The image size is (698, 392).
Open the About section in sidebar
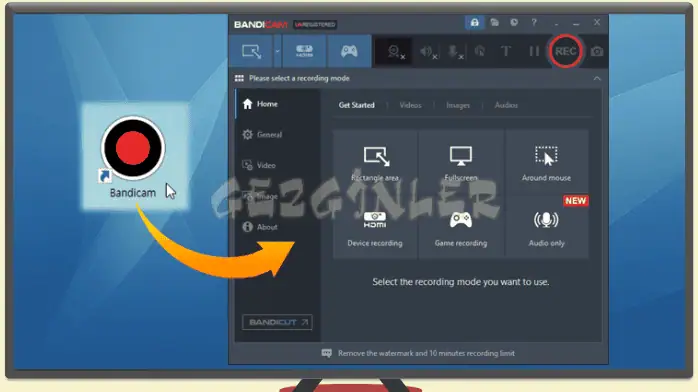pos(277,227)
